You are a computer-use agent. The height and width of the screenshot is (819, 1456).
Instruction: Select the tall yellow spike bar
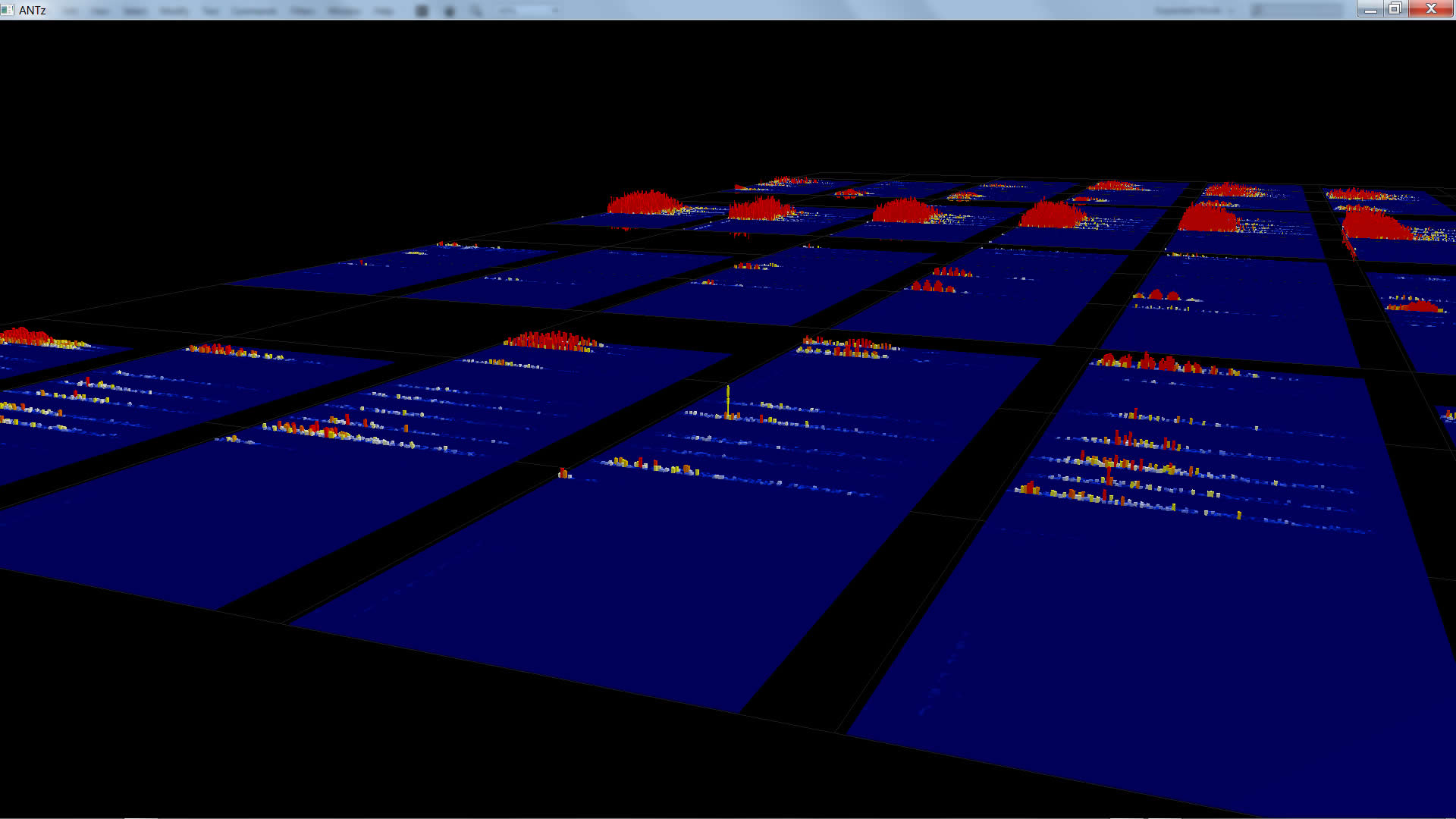(728, 400)
